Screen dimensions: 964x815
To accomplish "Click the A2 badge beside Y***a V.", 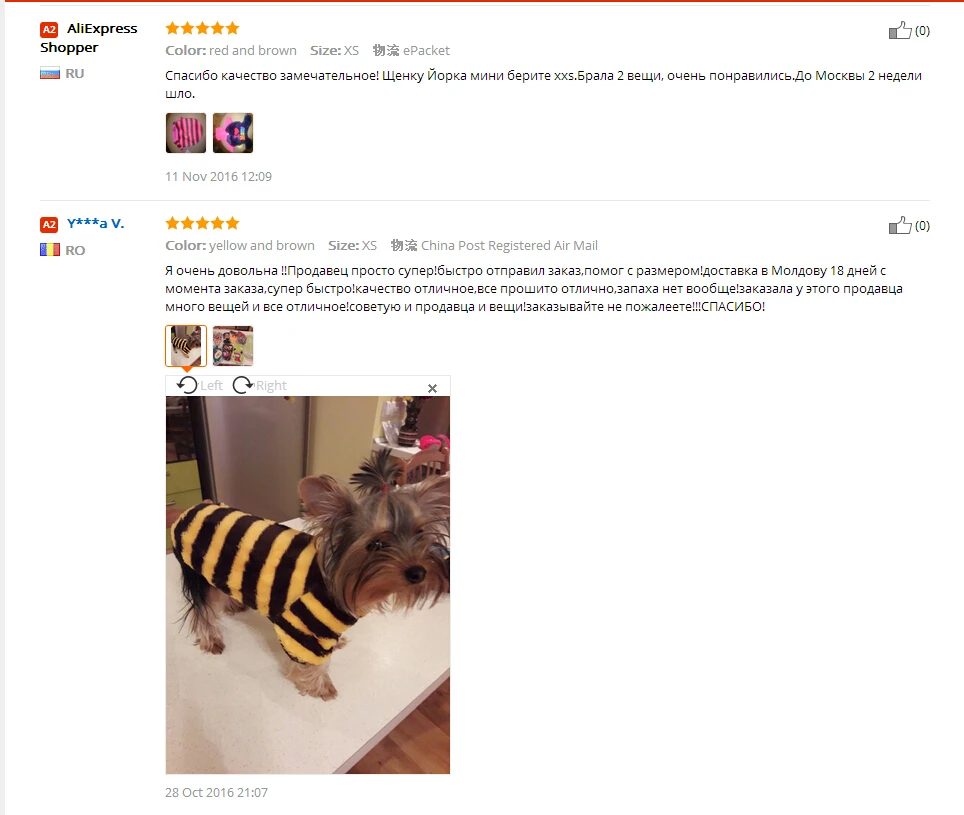I will [x=49, y=224].
